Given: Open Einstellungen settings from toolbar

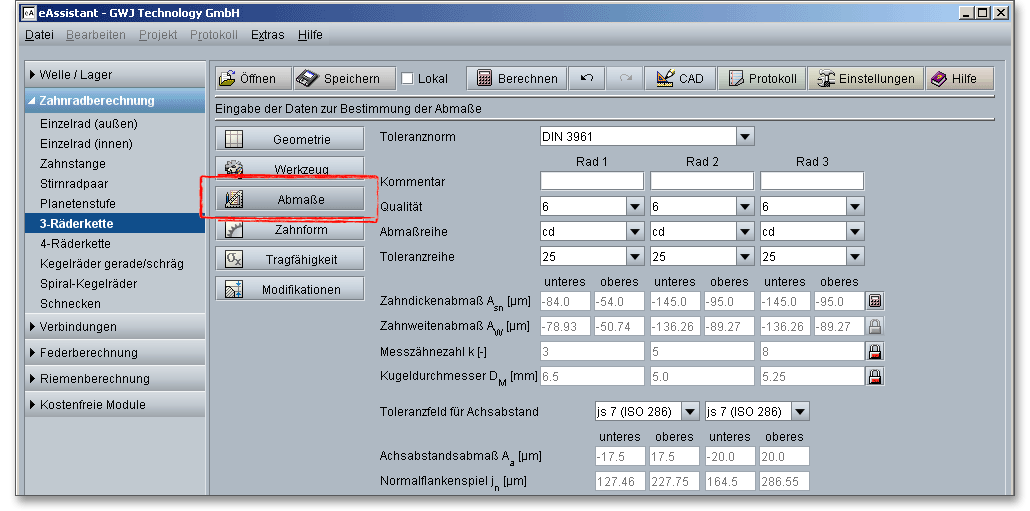Looking at the screenshot, I should (866, 79).
